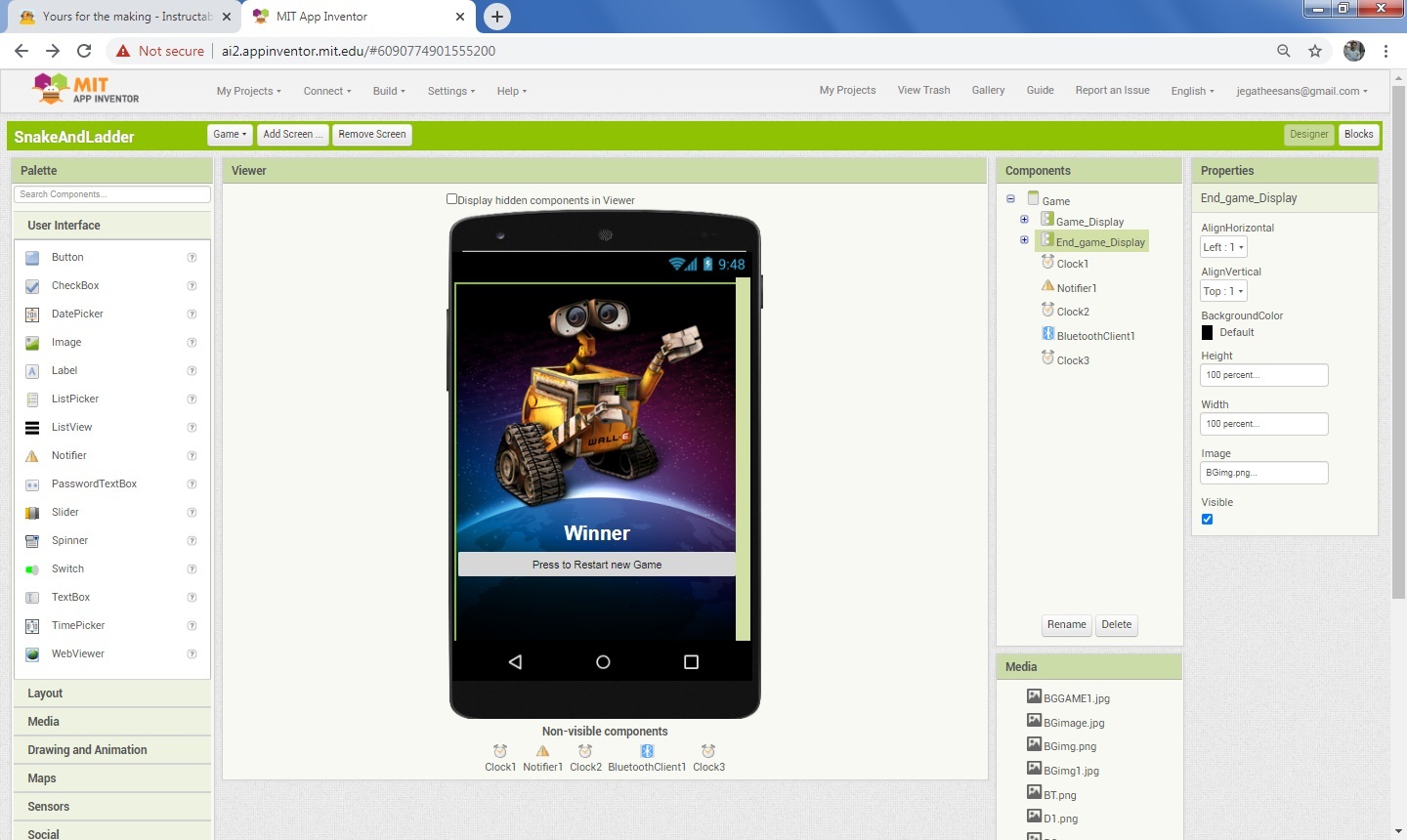Select the TextBox palette icon
Screen dimensions: 1407x840
[32, 598]
